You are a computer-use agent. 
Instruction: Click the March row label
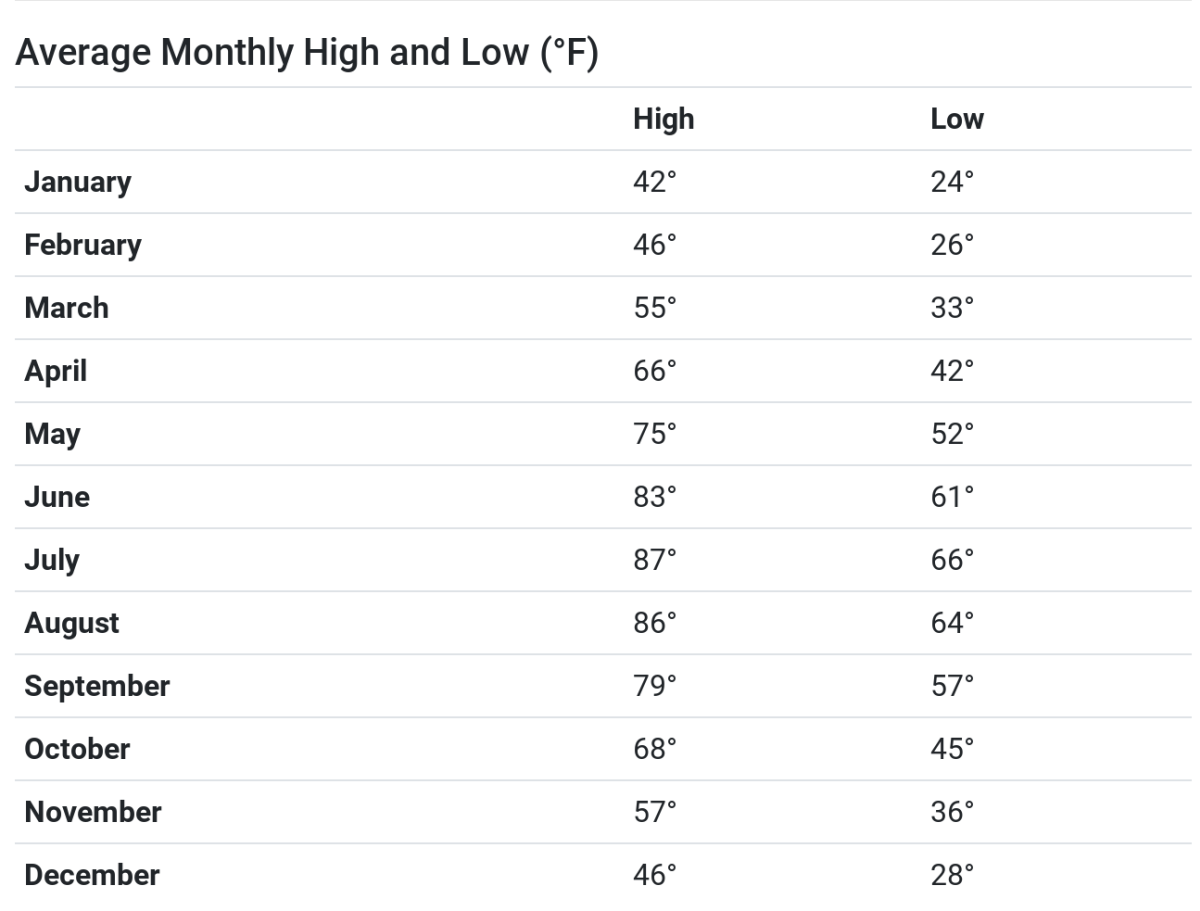[66, 308]
